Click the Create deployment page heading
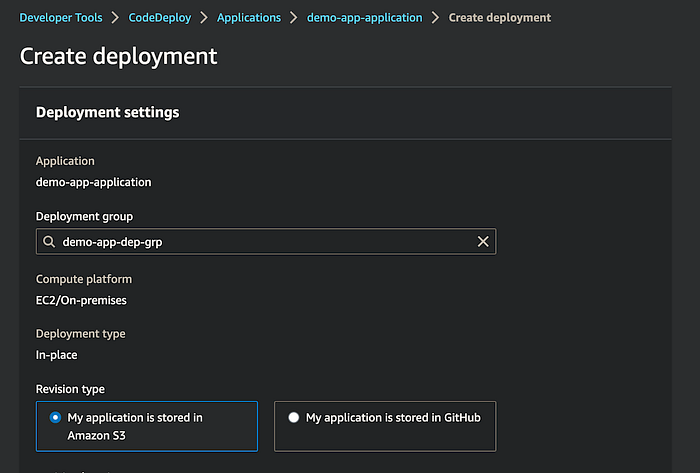700x473 pixels. click(119, 56)
